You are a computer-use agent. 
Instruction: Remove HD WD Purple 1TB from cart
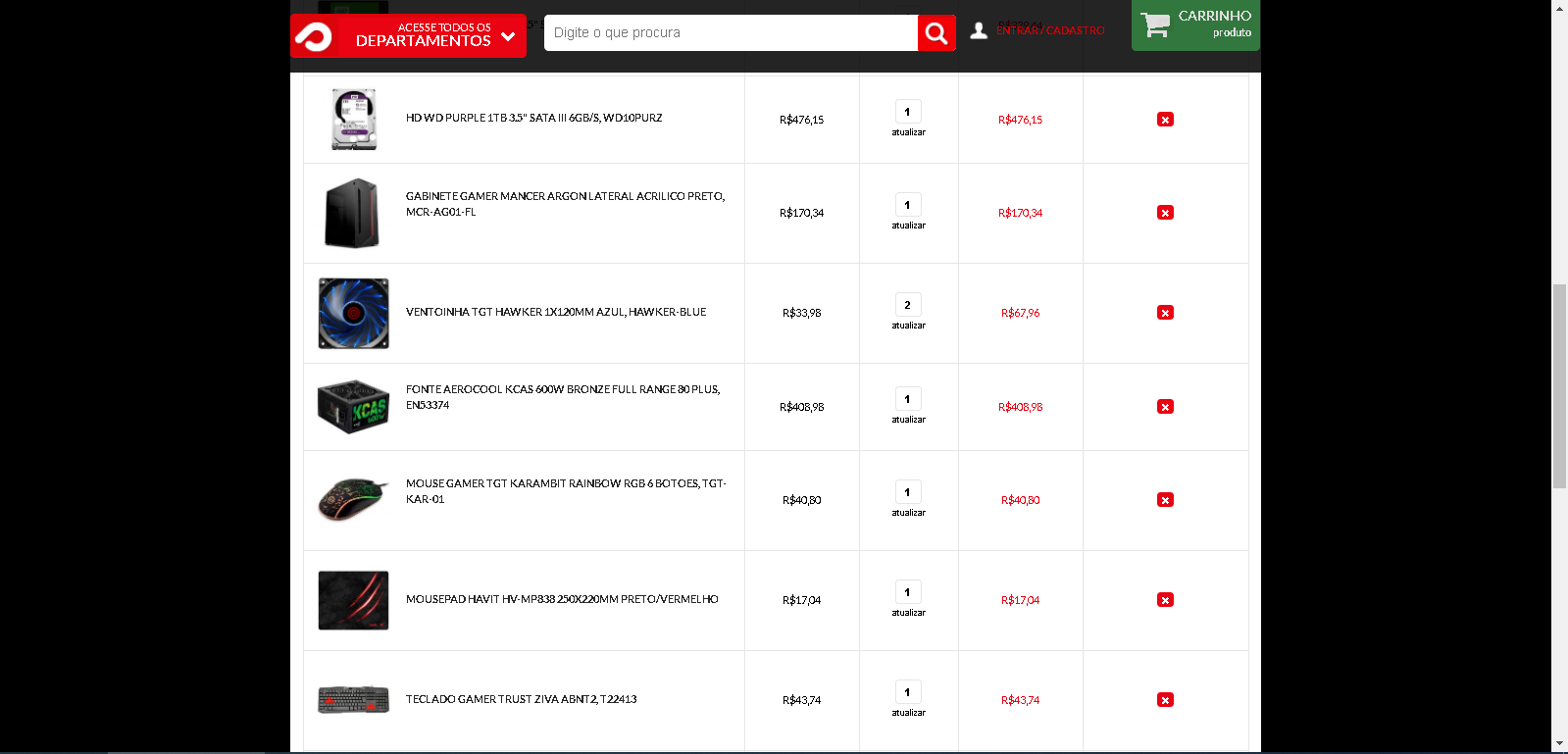click(1165, 120)
